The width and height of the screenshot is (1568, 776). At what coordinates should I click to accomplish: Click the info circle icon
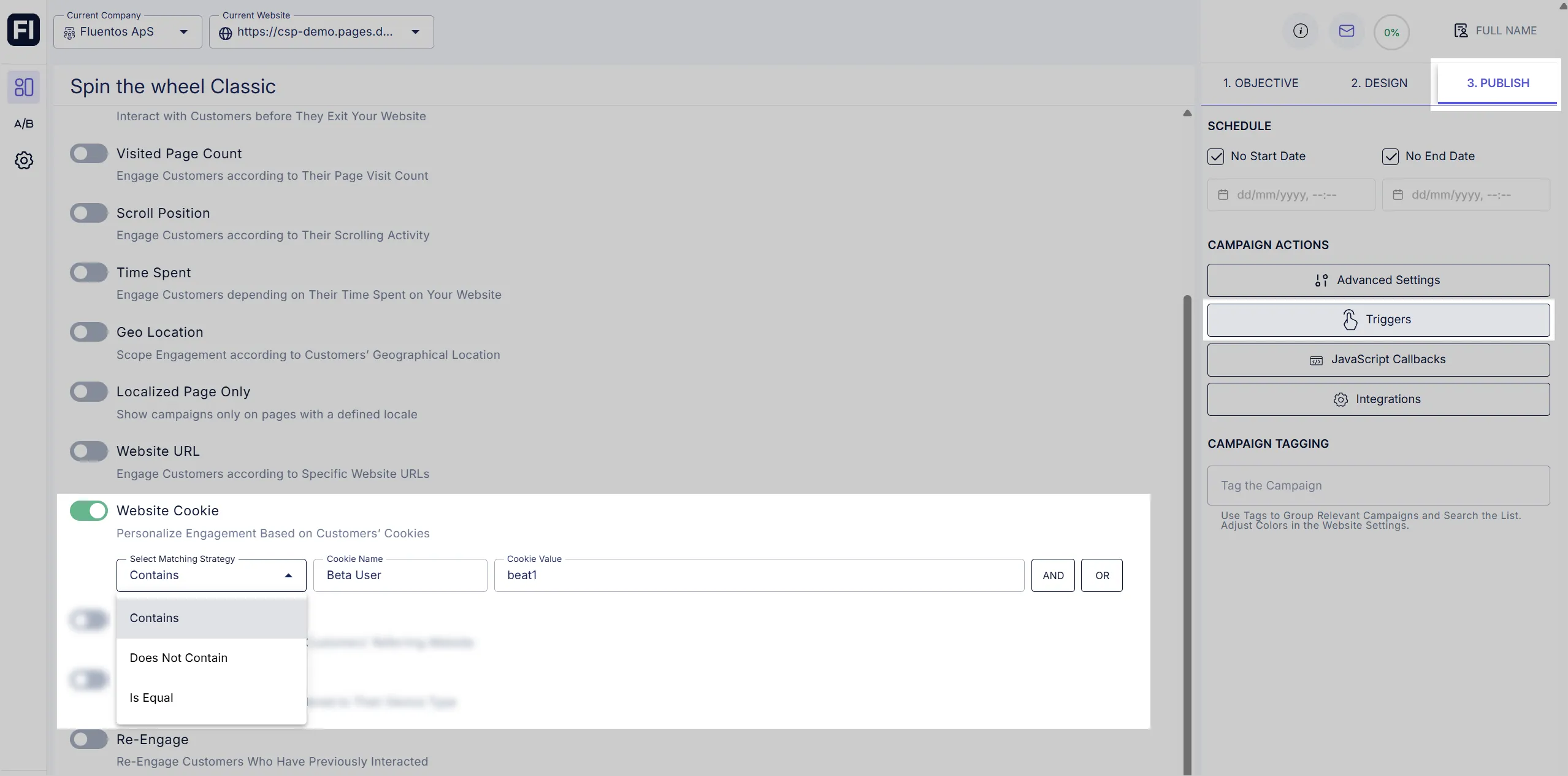click(1300, 31)
